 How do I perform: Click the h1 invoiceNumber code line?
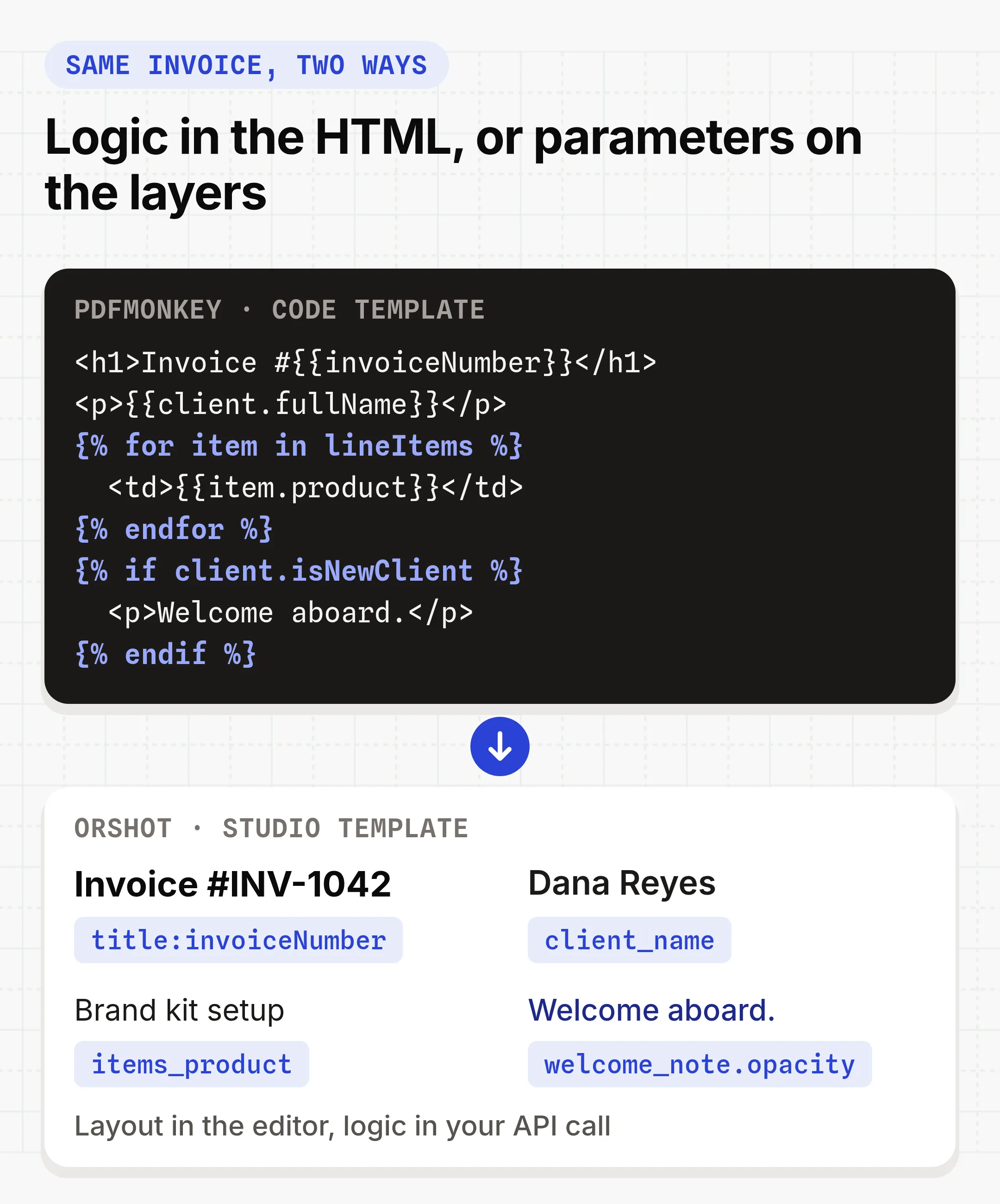[366, 363]
